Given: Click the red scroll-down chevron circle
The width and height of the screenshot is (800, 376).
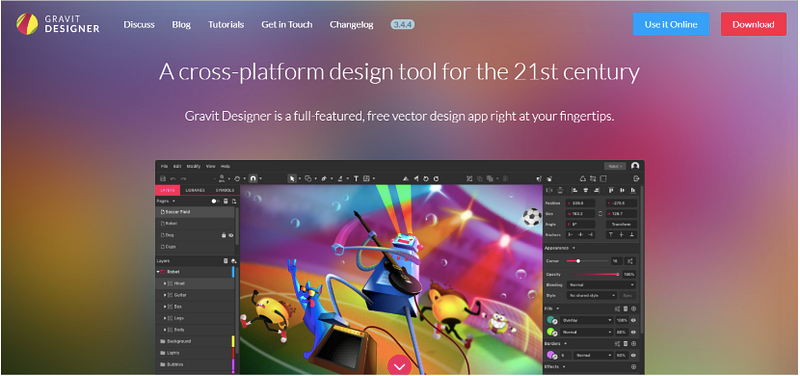Looking at the screenshot, I should (399, 366).
